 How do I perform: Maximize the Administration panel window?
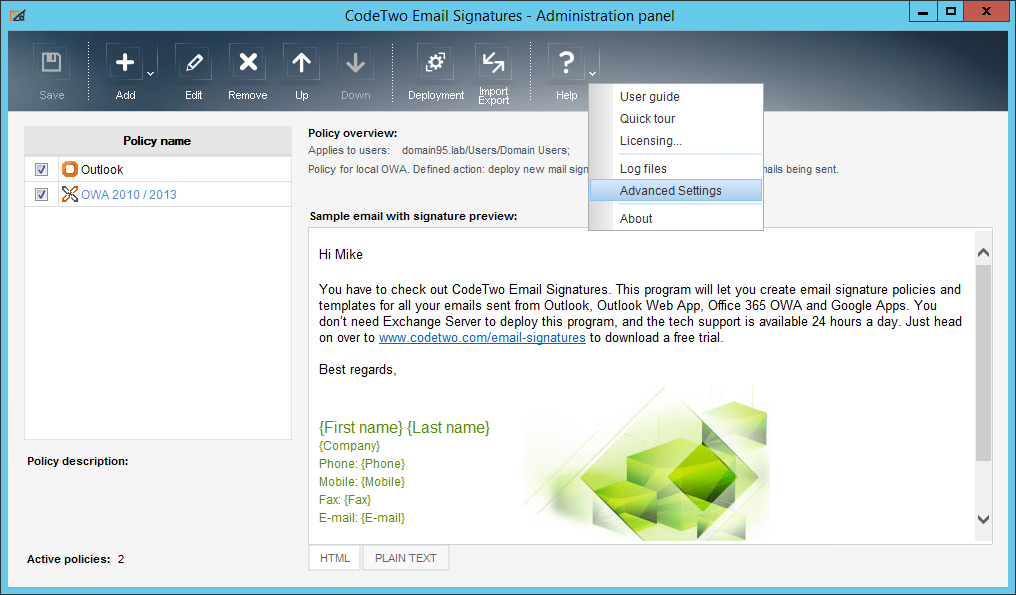(951, 11)
